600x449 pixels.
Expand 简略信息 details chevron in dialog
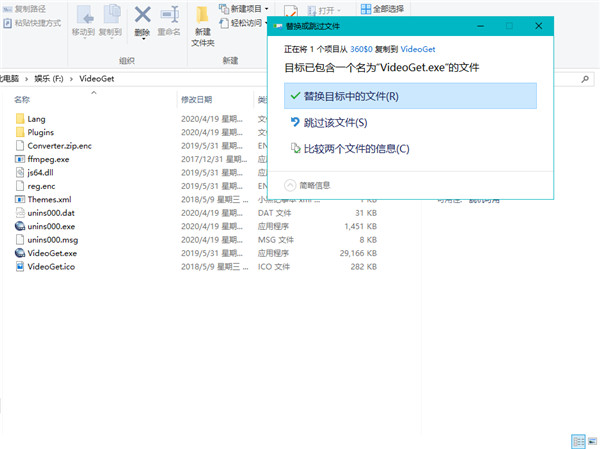coord(291,184)
